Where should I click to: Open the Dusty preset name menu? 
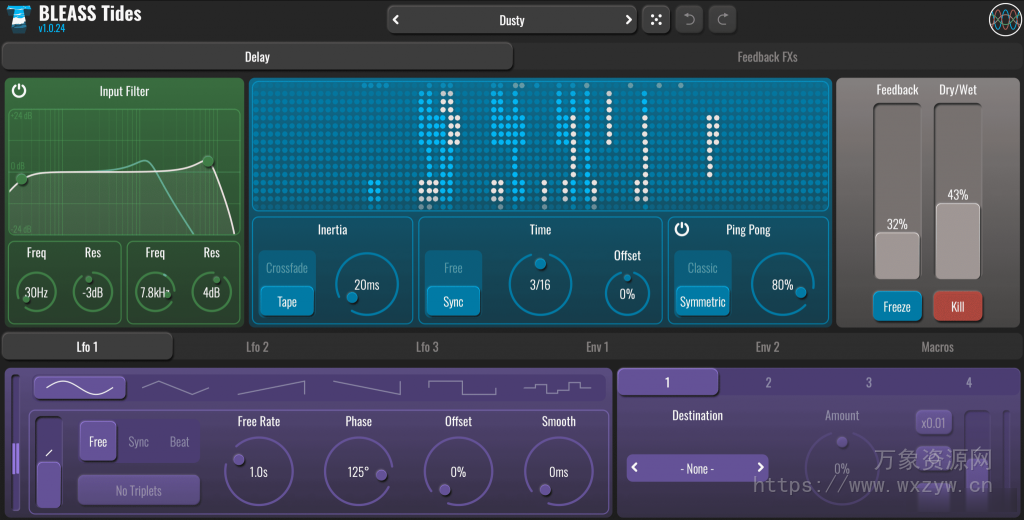pos(512,20)
